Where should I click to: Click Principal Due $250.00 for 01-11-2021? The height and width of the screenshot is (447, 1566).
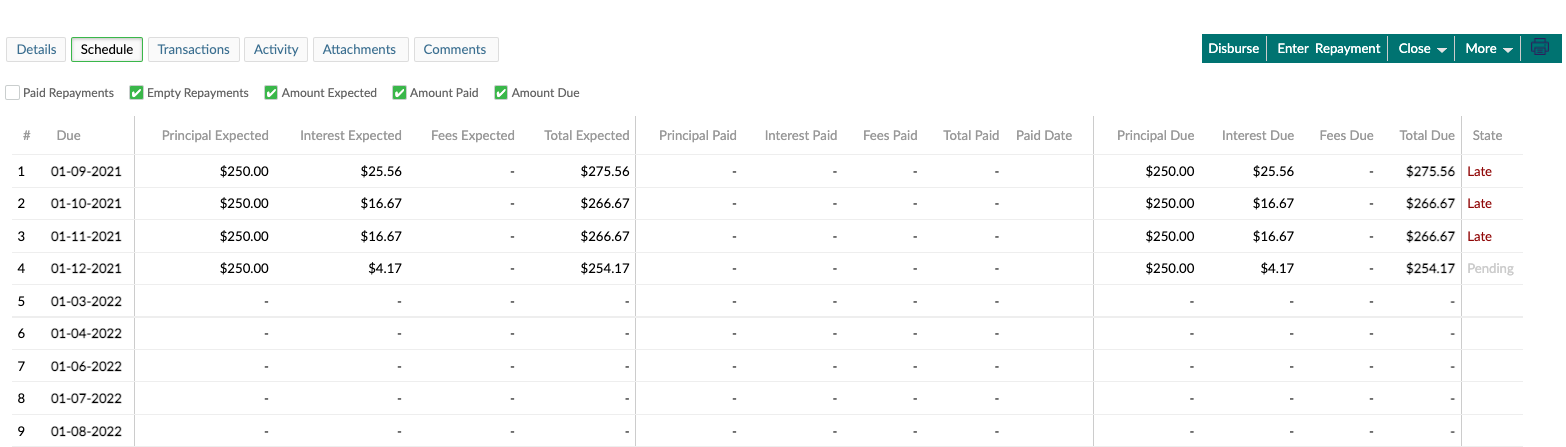[x=1170, y=236]
